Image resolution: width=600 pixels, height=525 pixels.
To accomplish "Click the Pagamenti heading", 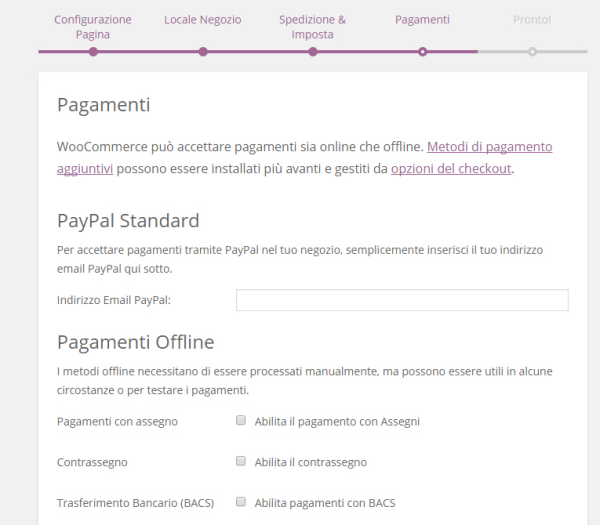I will 103,104.
